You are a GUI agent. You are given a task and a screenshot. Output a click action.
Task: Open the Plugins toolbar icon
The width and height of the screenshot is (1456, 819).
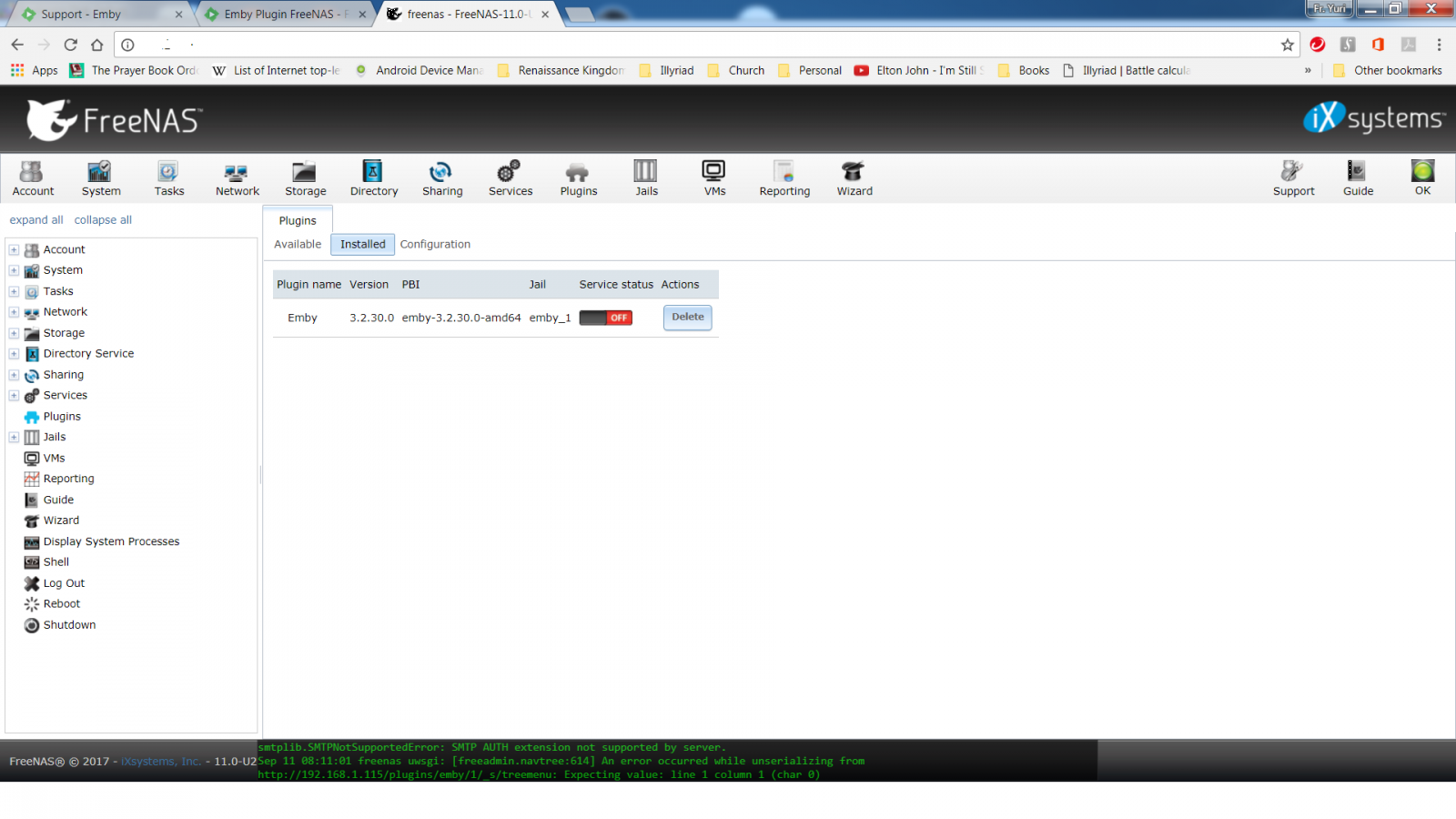click(x=579, y=178)
